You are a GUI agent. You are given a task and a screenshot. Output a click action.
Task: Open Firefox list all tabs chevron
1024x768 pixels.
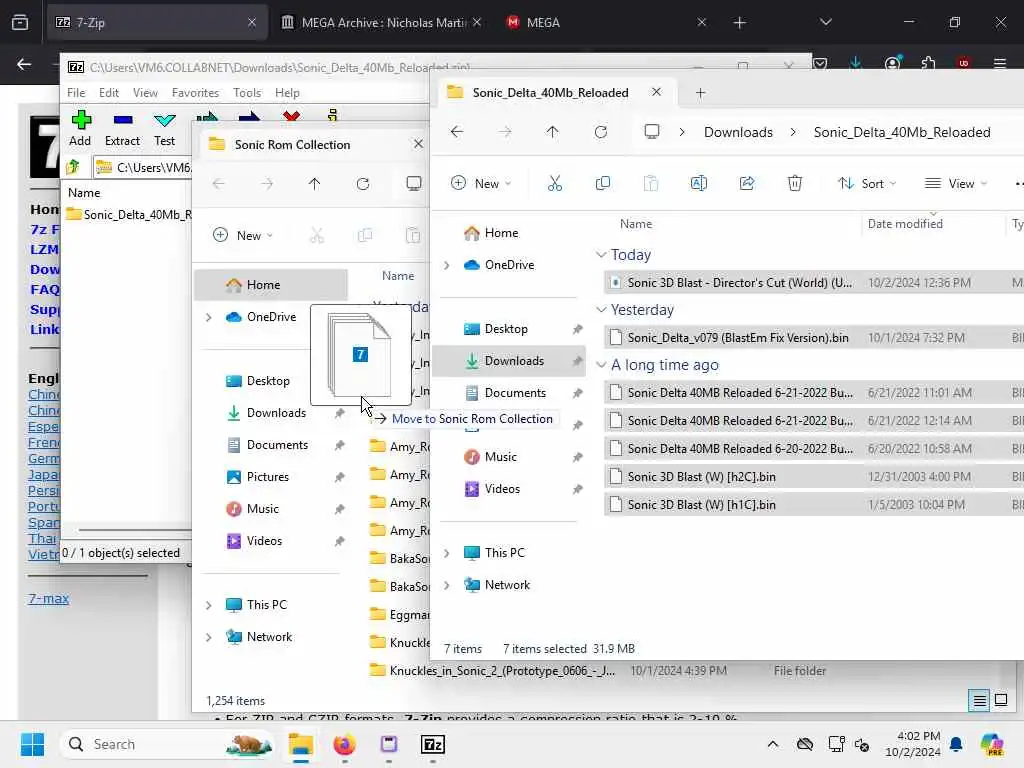pos(825,22)
